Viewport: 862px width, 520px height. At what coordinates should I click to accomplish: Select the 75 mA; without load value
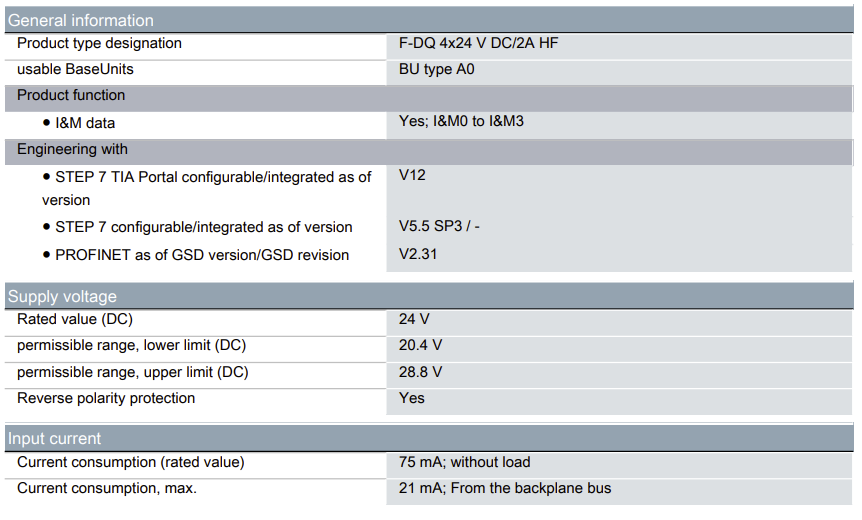coord(464,463)
